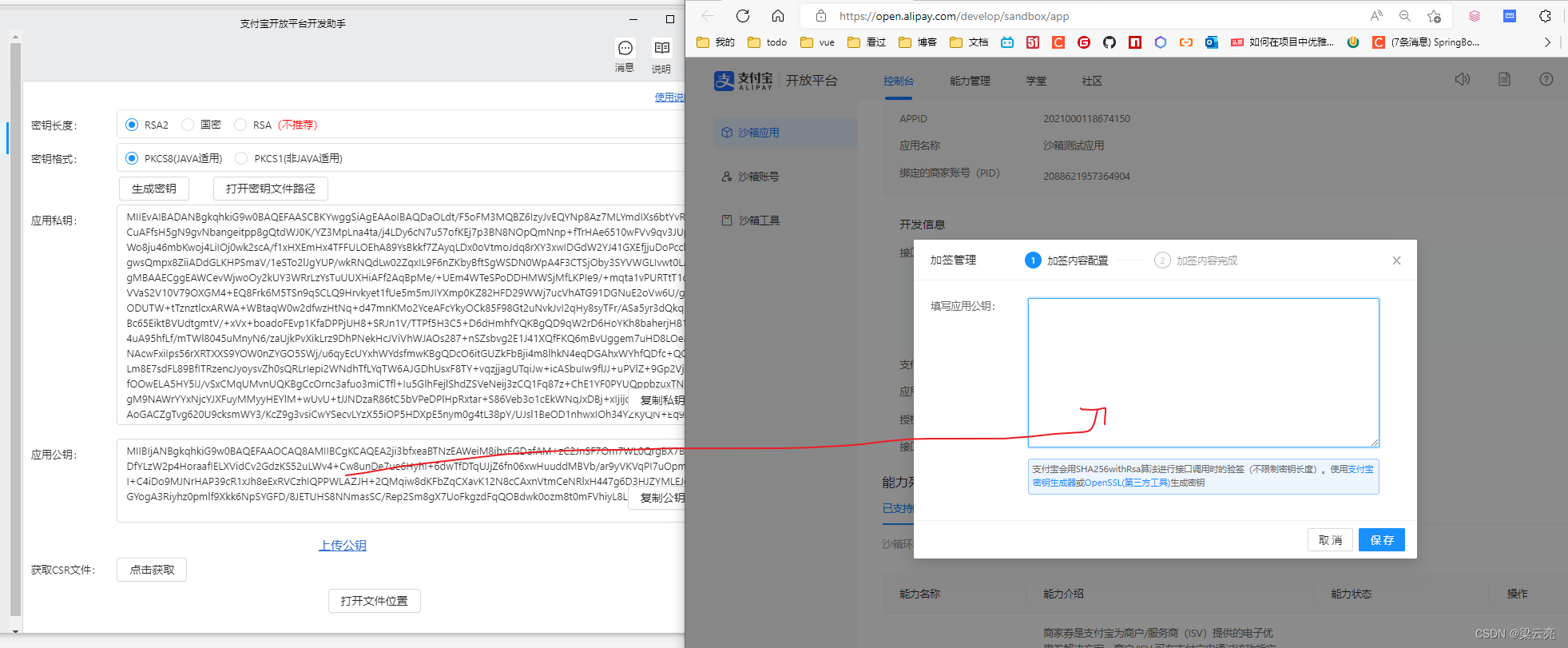The image size is (1568, 648).
Task: Select 沙箱应用 in the sidebar
Action: [785, 133]
